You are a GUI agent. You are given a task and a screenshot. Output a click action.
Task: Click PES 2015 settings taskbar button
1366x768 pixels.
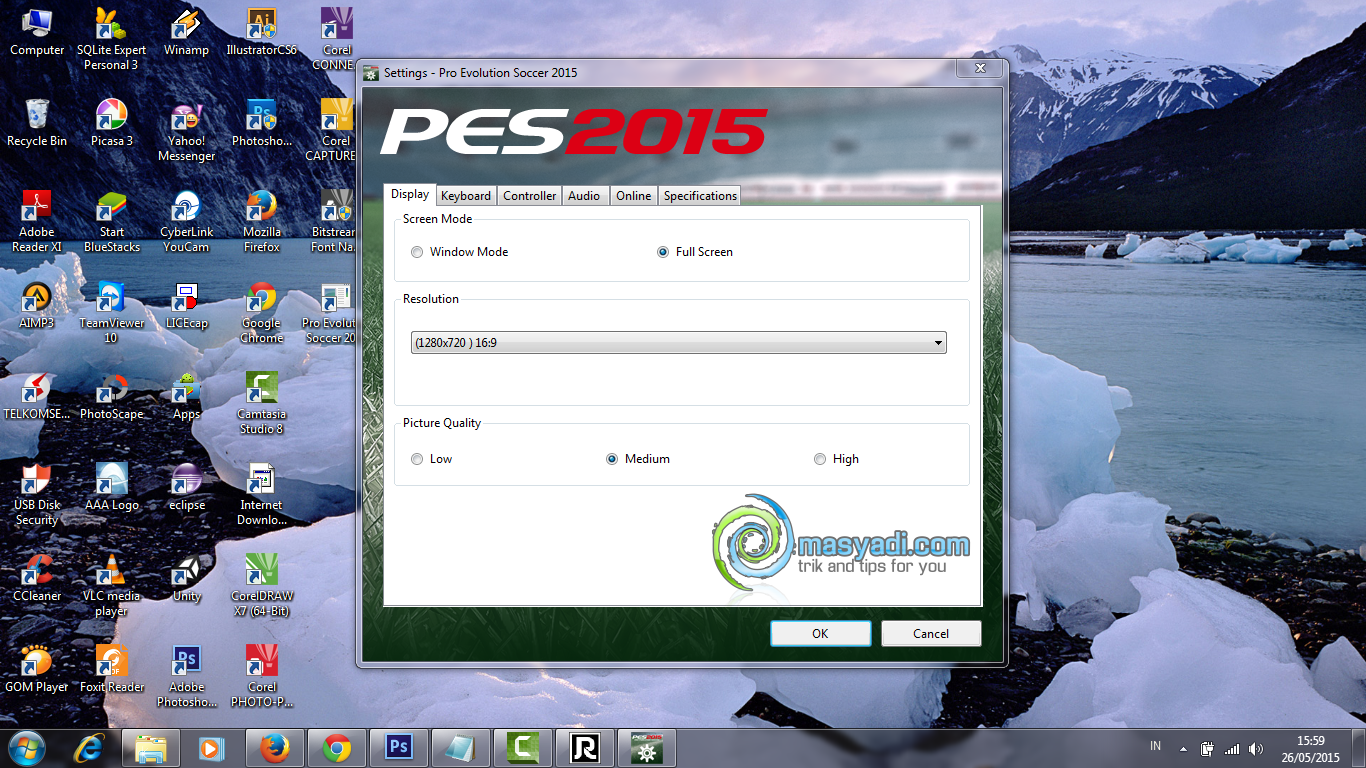(x=647, y=748)
